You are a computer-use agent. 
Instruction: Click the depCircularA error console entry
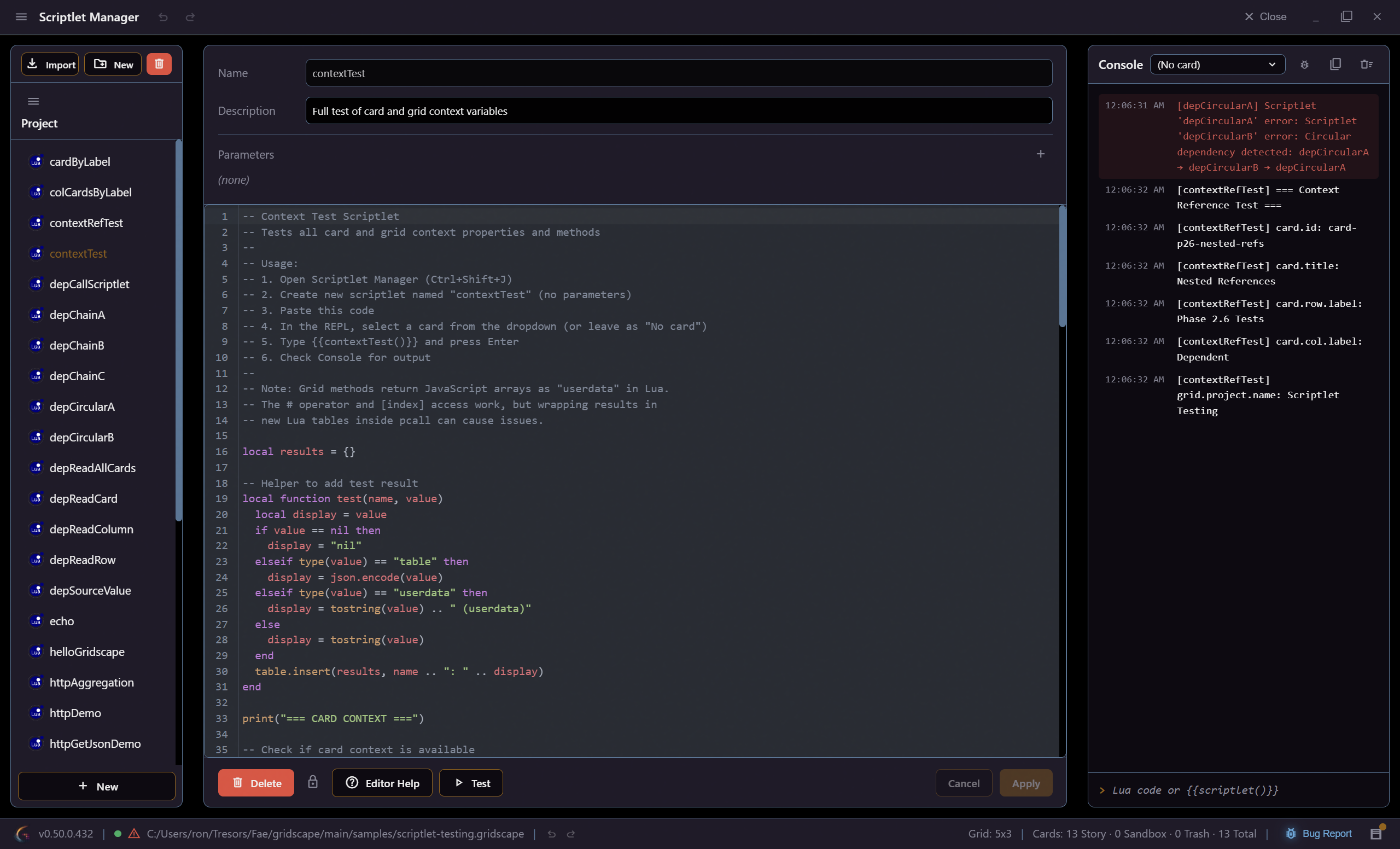pyautogui.click(x=1239, y=136)
